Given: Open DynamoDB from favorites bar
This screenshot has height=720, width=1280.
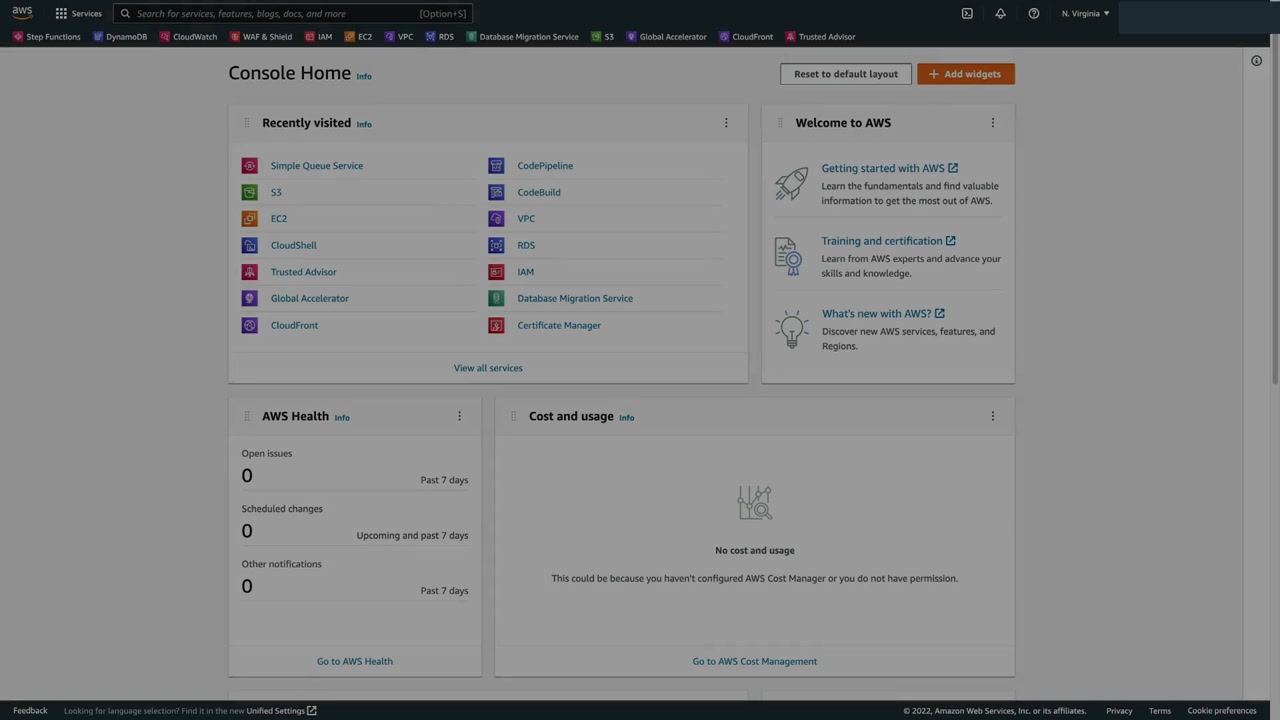Looking at the screenshot, I should click(x=120, y=37).
